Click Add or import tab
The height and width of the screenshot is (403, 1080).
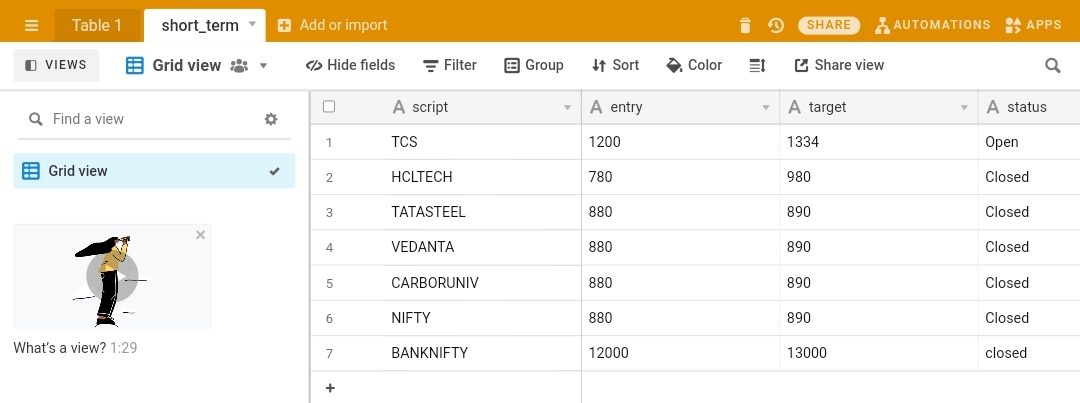coord(332,25)
